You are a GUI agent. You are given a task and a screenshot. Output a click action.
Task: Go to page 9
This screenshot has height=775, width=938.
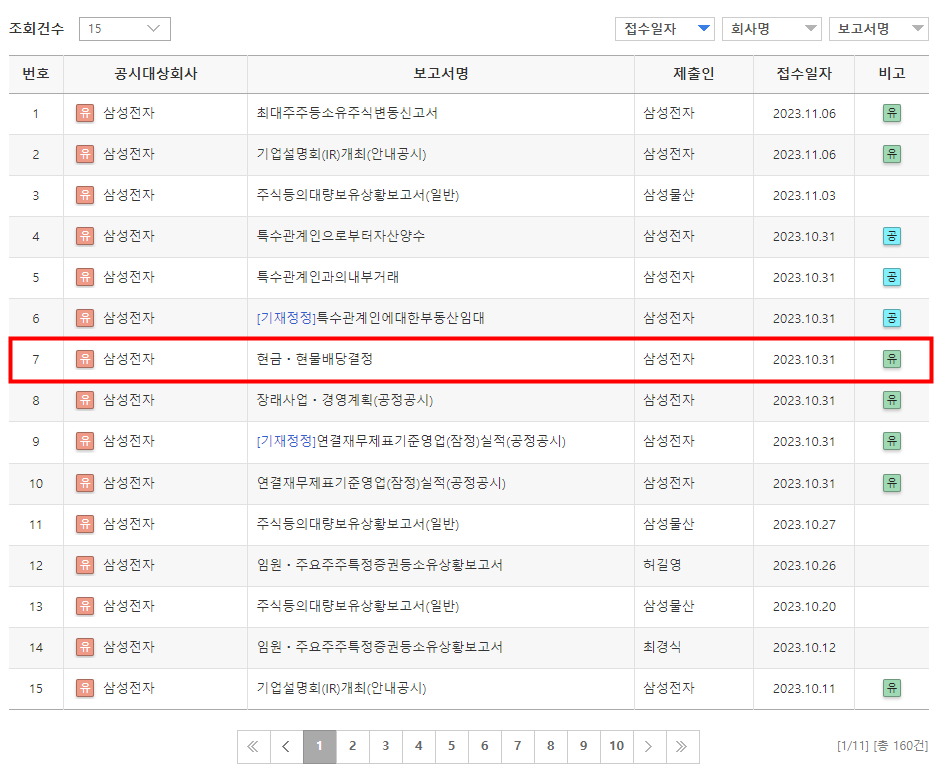[583, 746]
